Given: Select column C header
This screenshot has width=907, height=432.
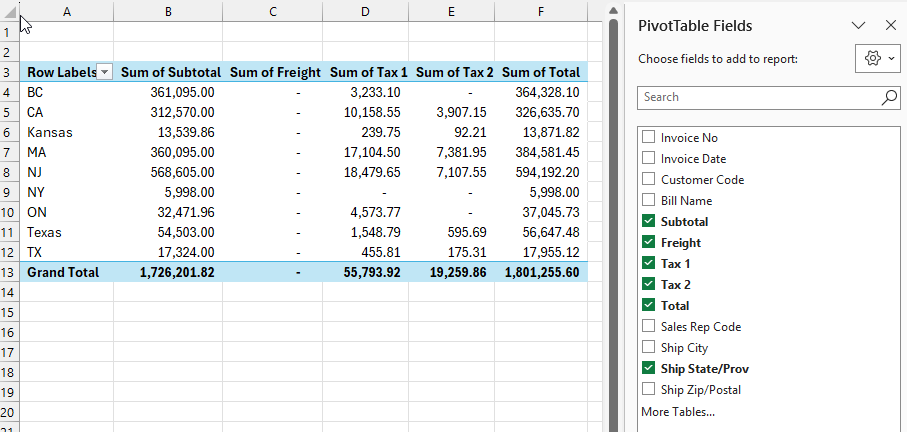Looking at the screenshot, I should (x=272, y=11).
